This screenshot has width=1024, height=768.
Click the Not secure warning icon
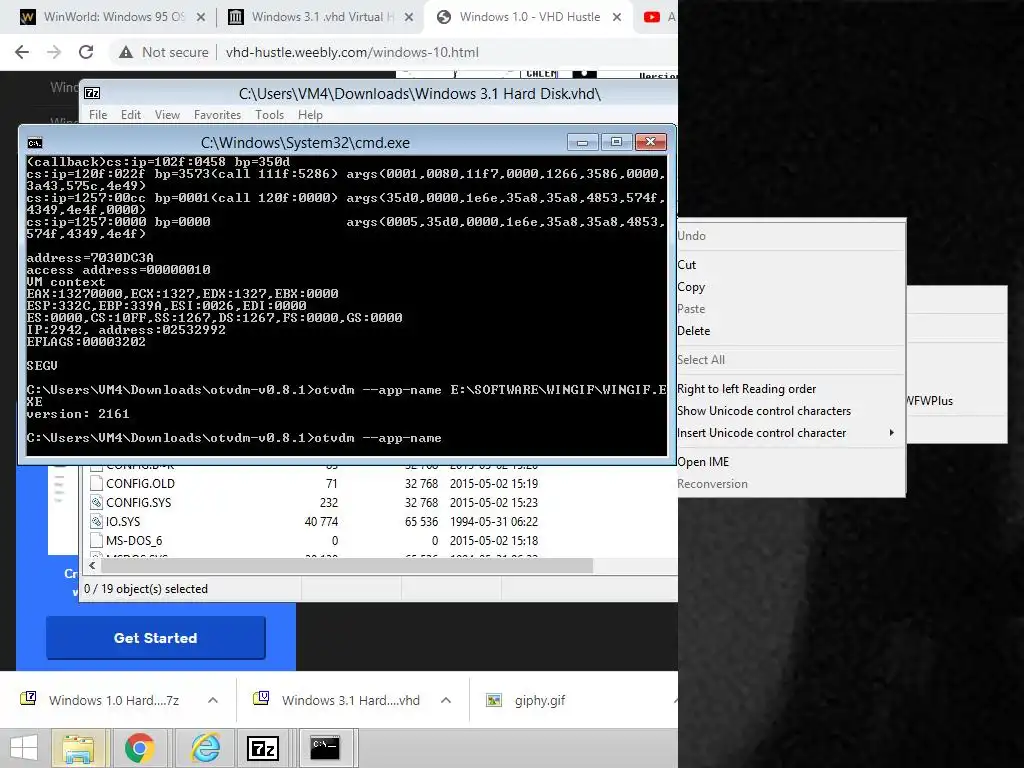(126, 52)
